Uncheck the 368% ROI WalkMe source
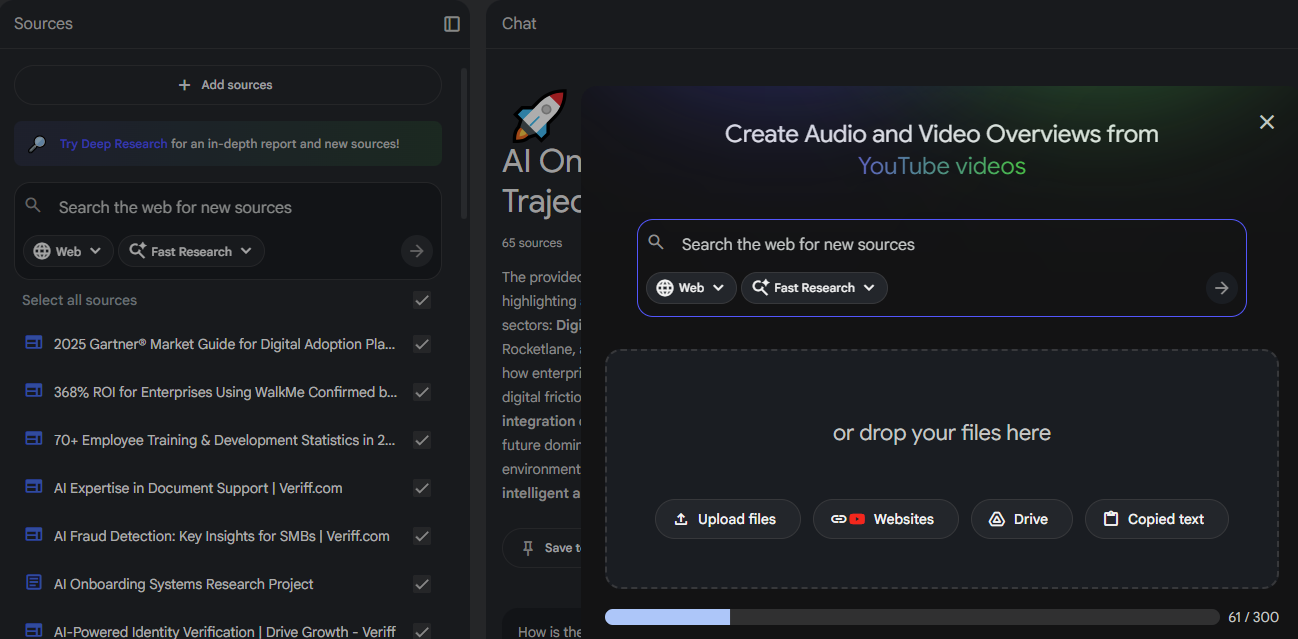 [x=422, y=392]
